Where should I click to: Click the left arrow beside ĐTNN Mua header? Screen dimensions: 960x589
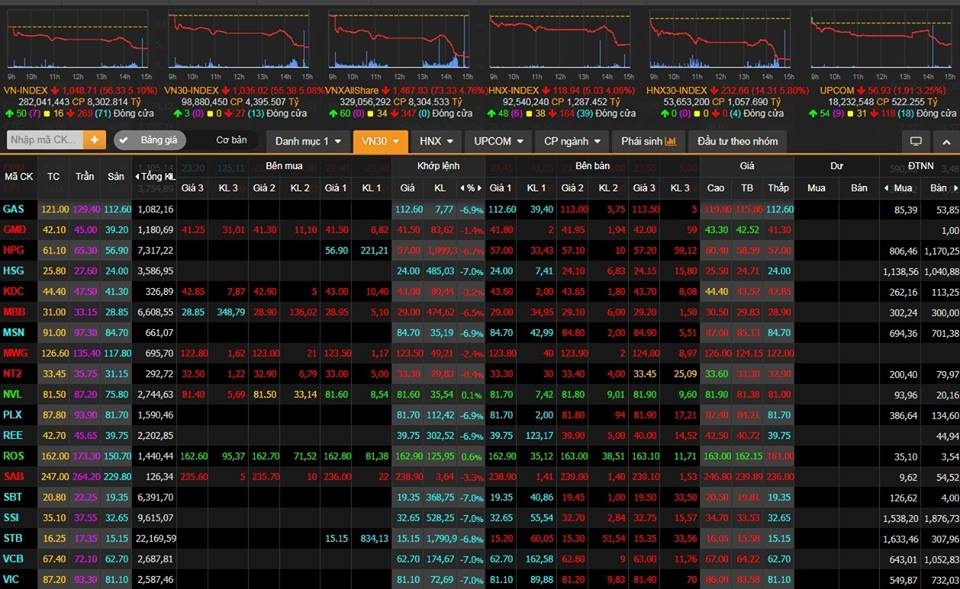[x=887, y=188]
